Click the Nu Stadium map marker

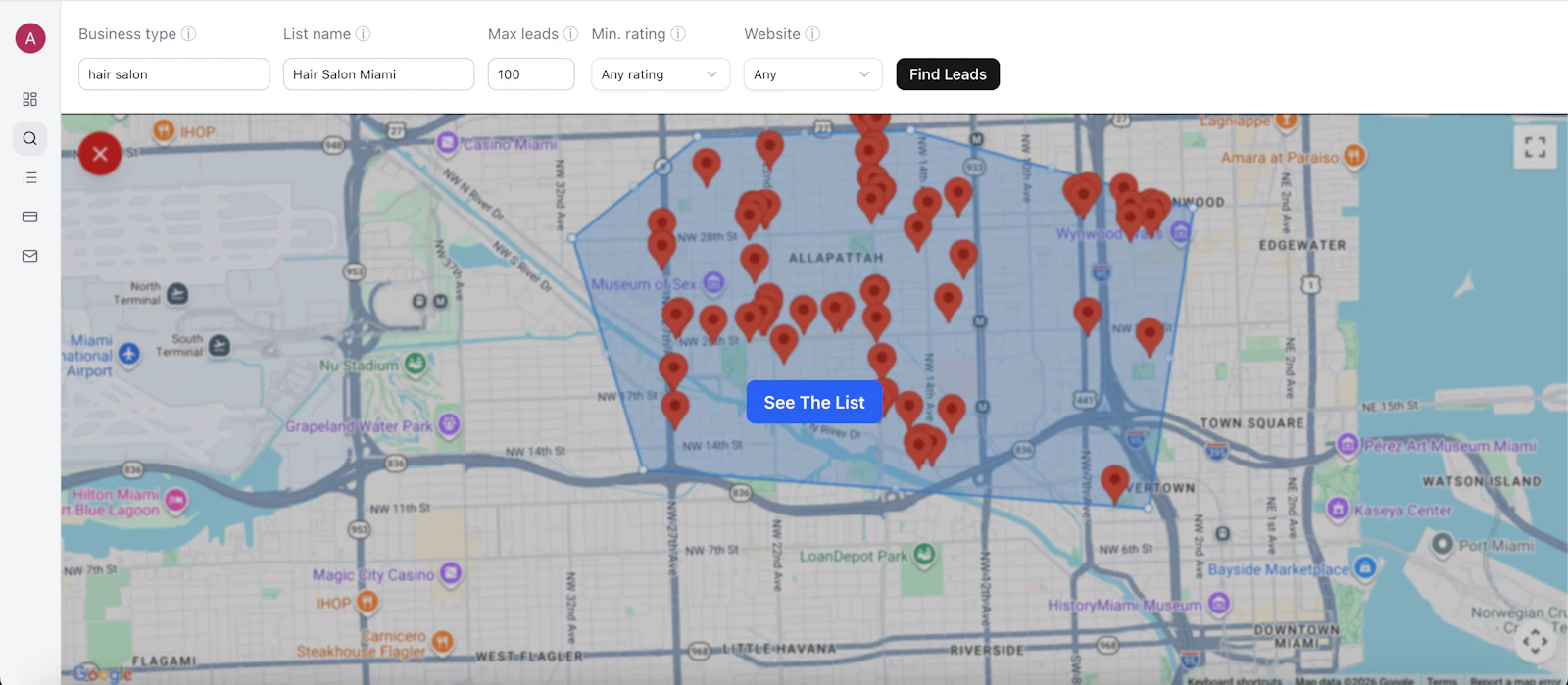(416, 364)
